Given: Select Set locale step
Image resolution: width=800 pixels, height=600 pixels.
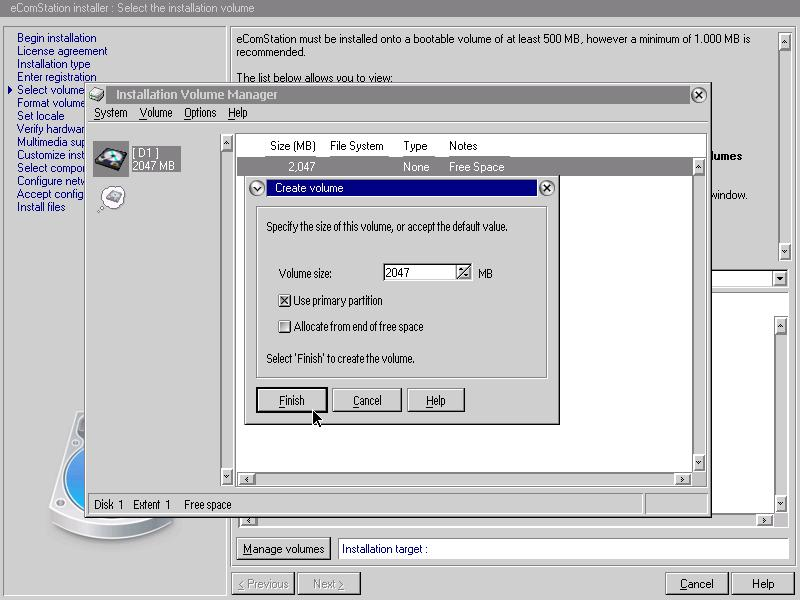Looking at the screenshot, I should point(40,116).
